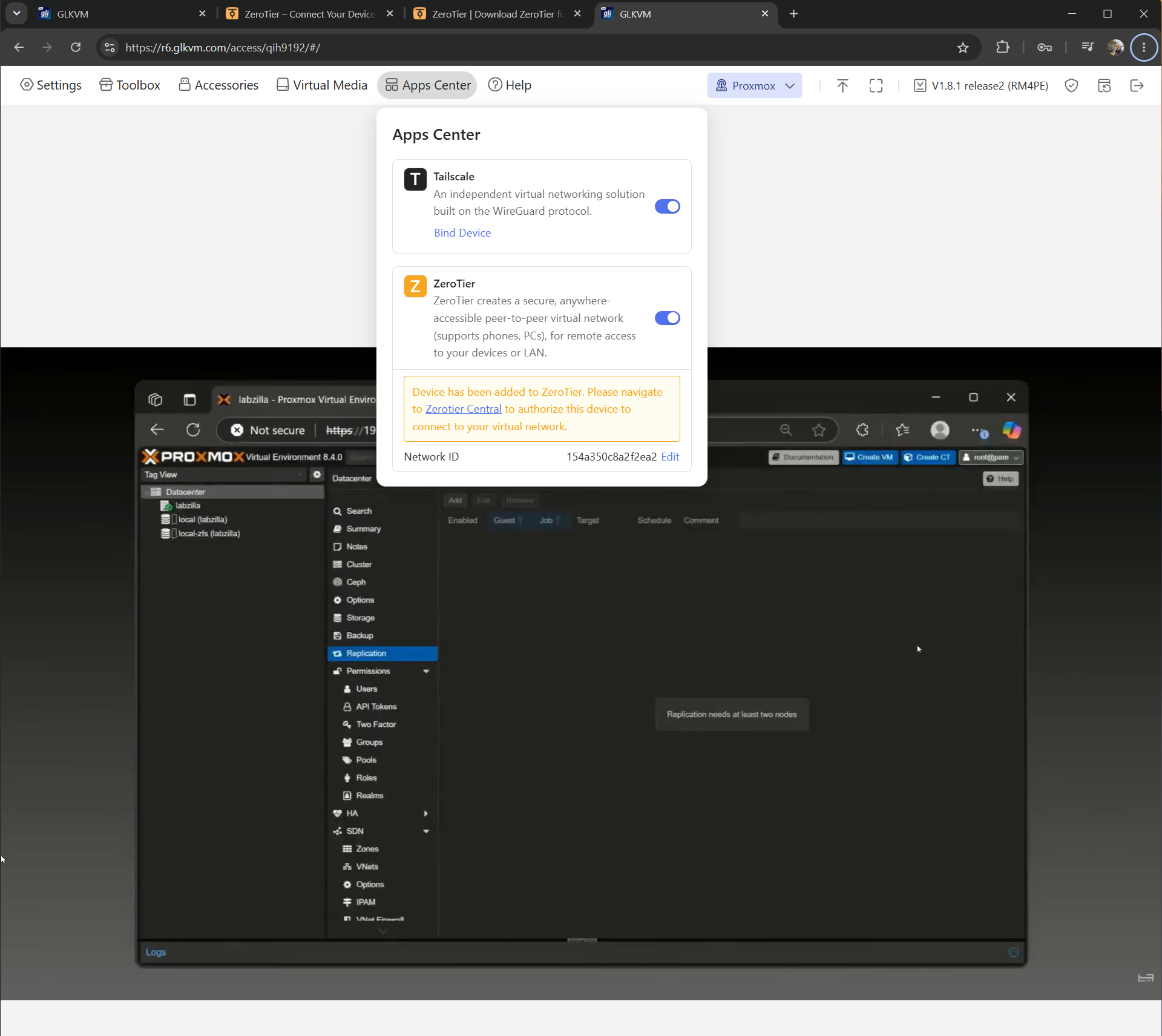The width and height of the screenshot is (1162, 1036).
Task: Open the Virtual Media menu
Action: point(322,85)
